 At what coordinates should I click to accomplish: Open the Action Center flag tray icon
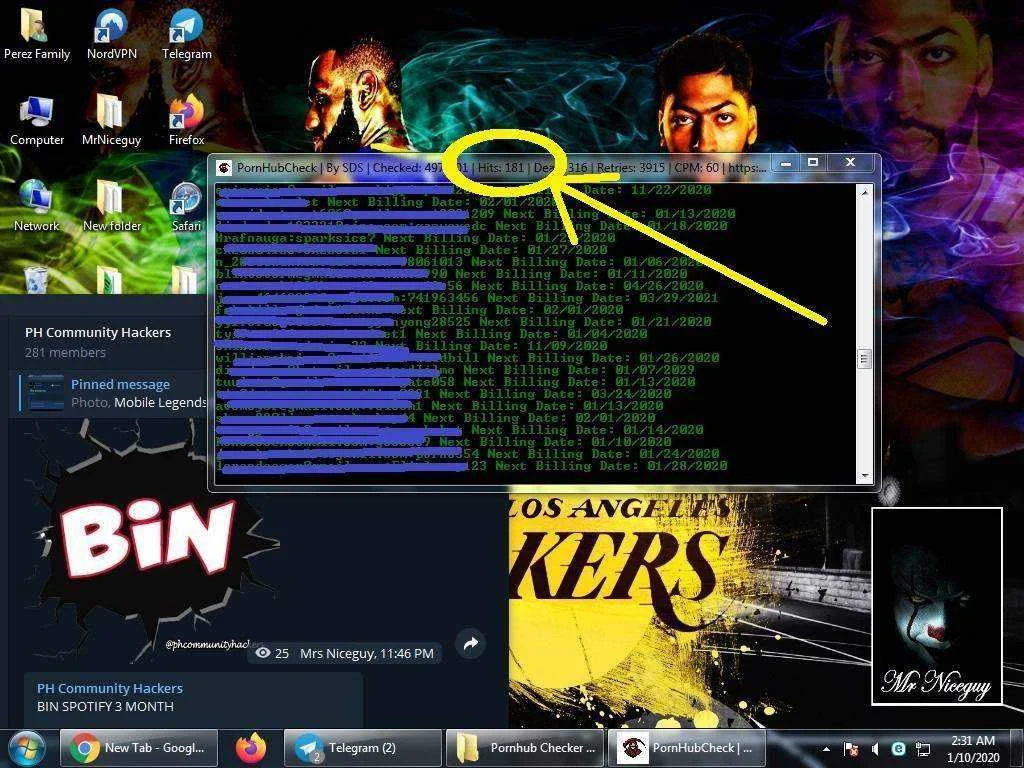click(x=850, y=749)
